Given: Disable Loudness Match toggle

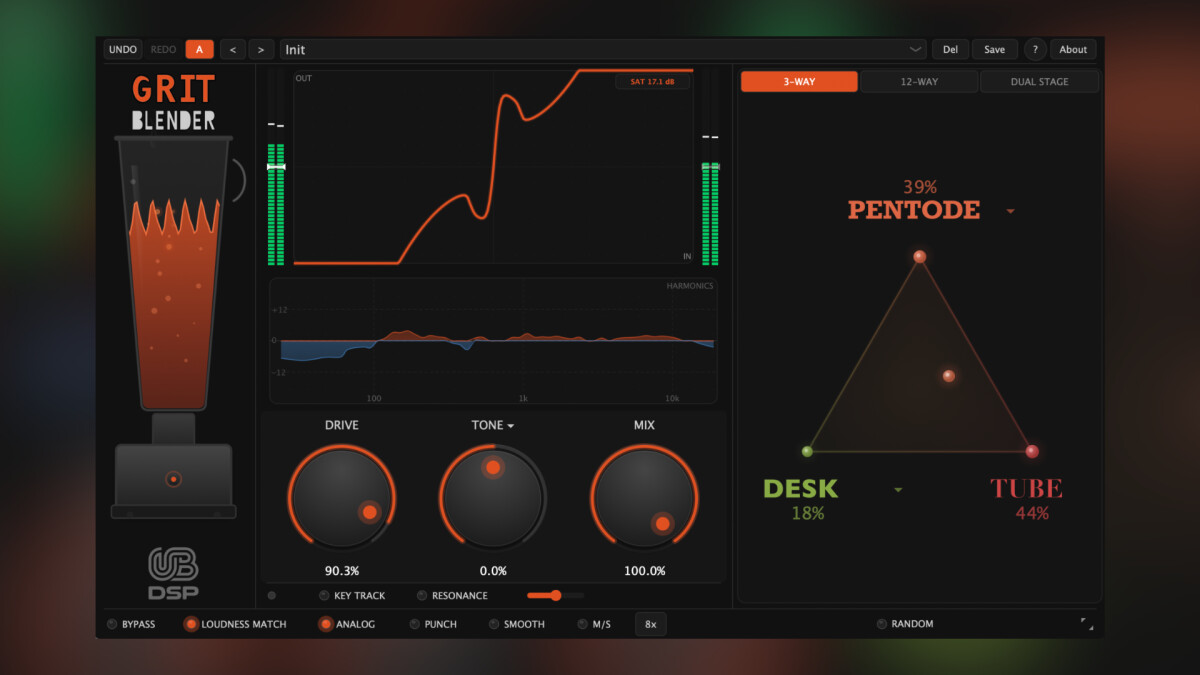Looking at the screenshot, I should [x=191, y=624].
